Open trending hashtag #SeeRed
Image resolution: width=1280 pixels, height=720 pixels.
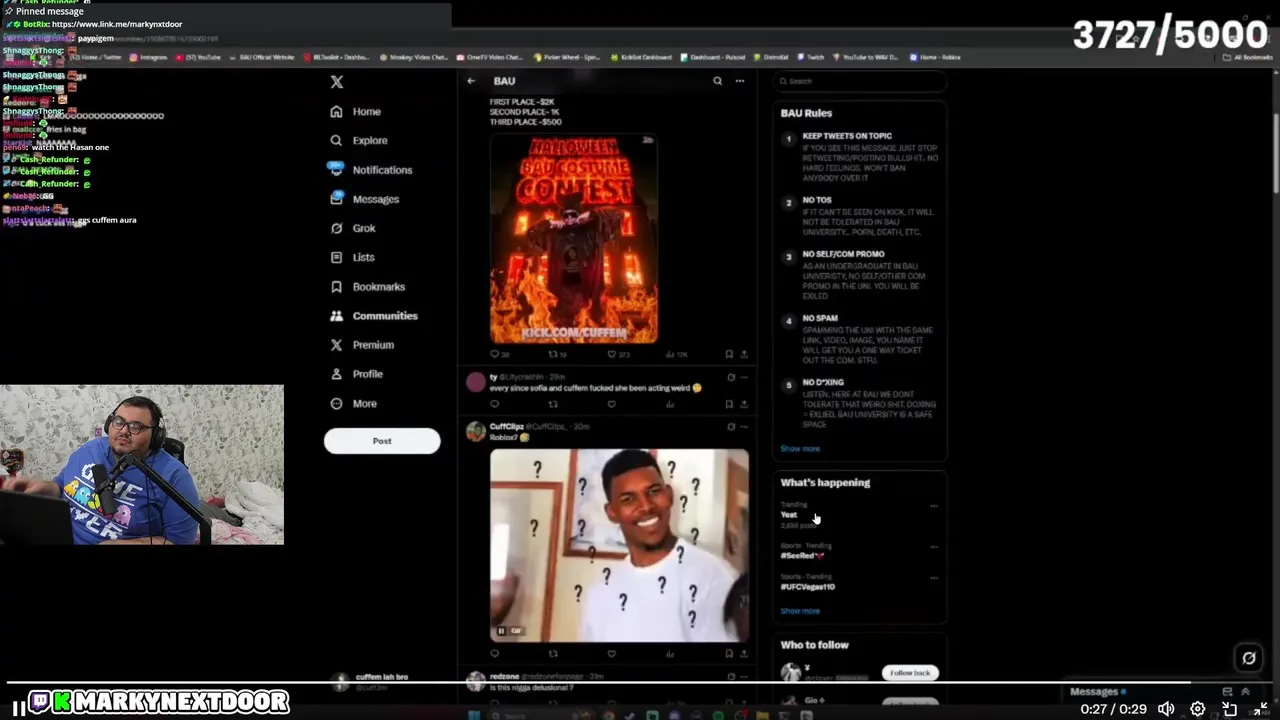click(802, 556)
